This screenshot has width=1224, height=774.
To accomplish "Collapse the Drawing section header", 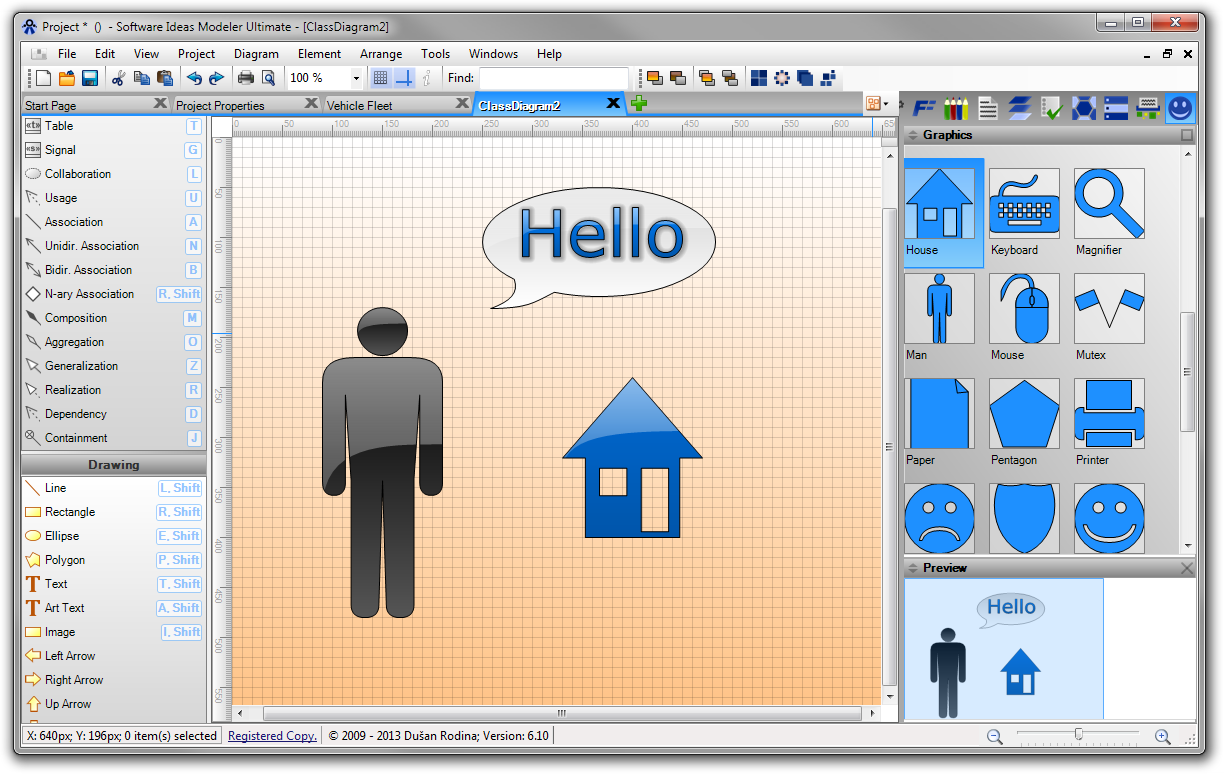I will click(113, 465).
